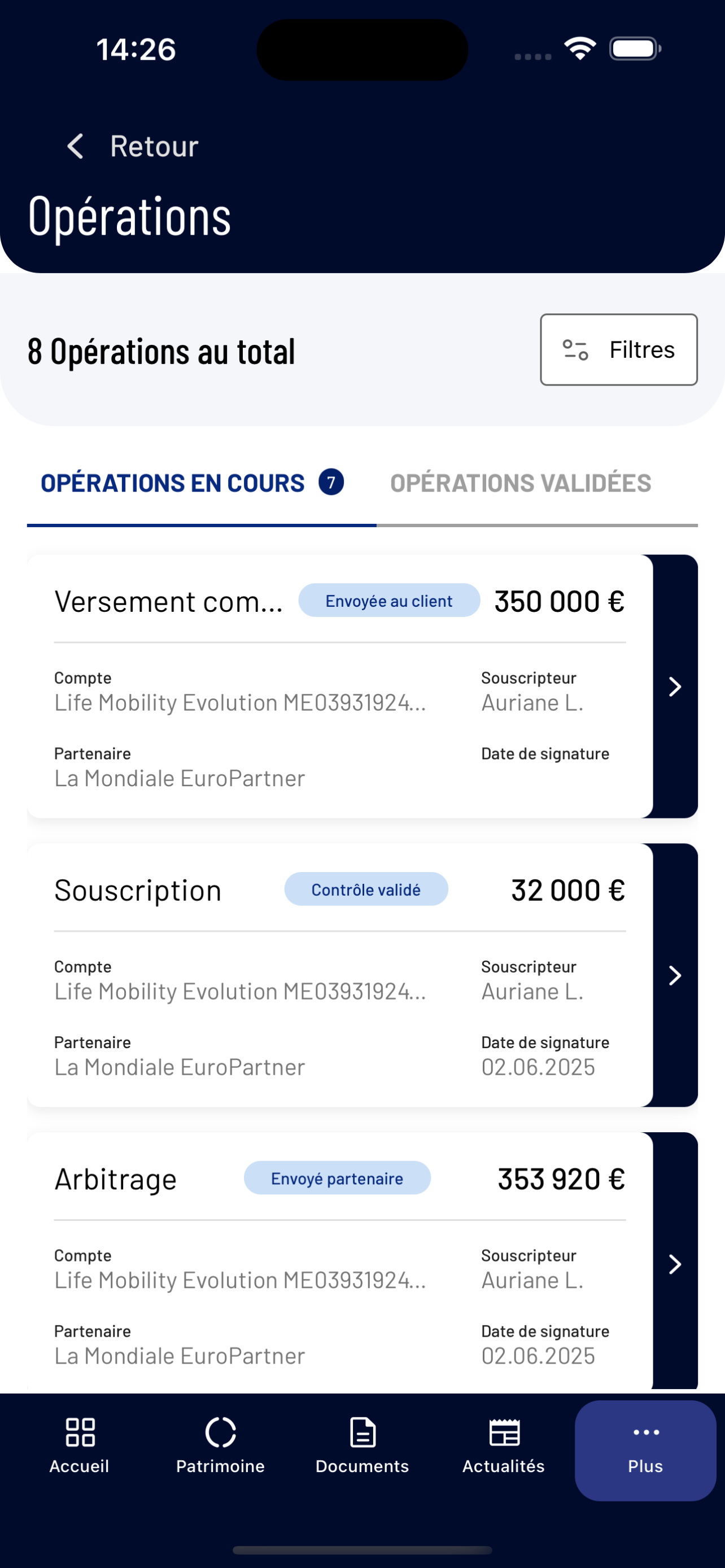Tap the filter sliders icon
Image resolution: width=725 pixels, height=1568 pixels.
tap(575, 350)
